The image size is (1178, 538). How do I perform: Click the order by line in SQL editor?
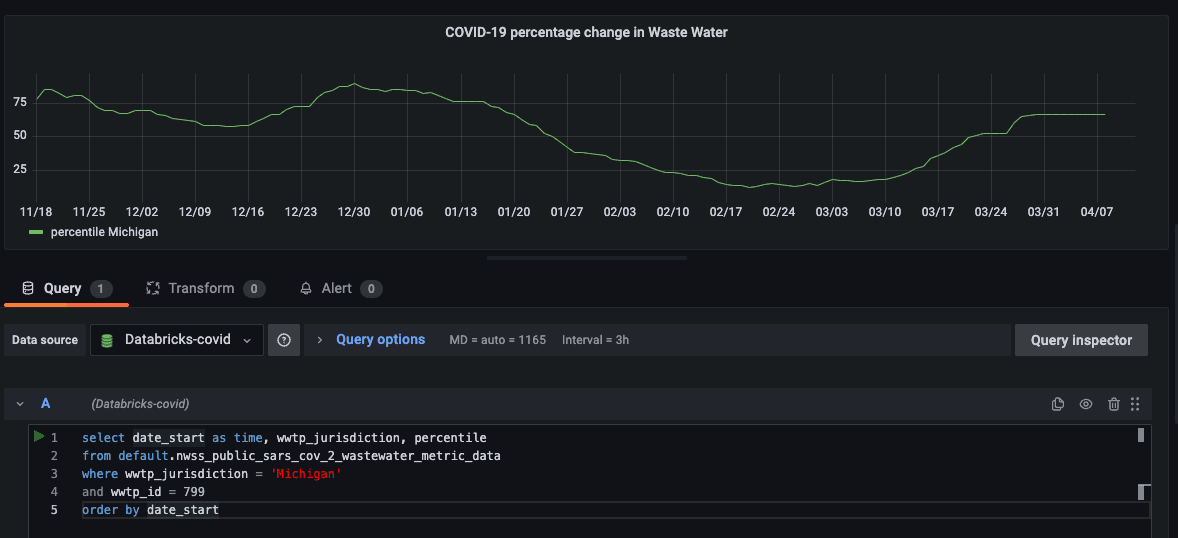pos(150,510)
